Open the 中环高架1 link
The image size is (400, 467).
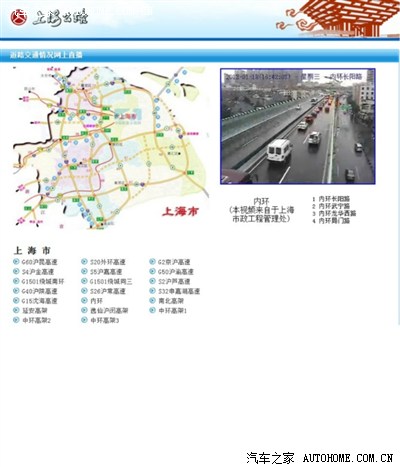tap(172, 310)
